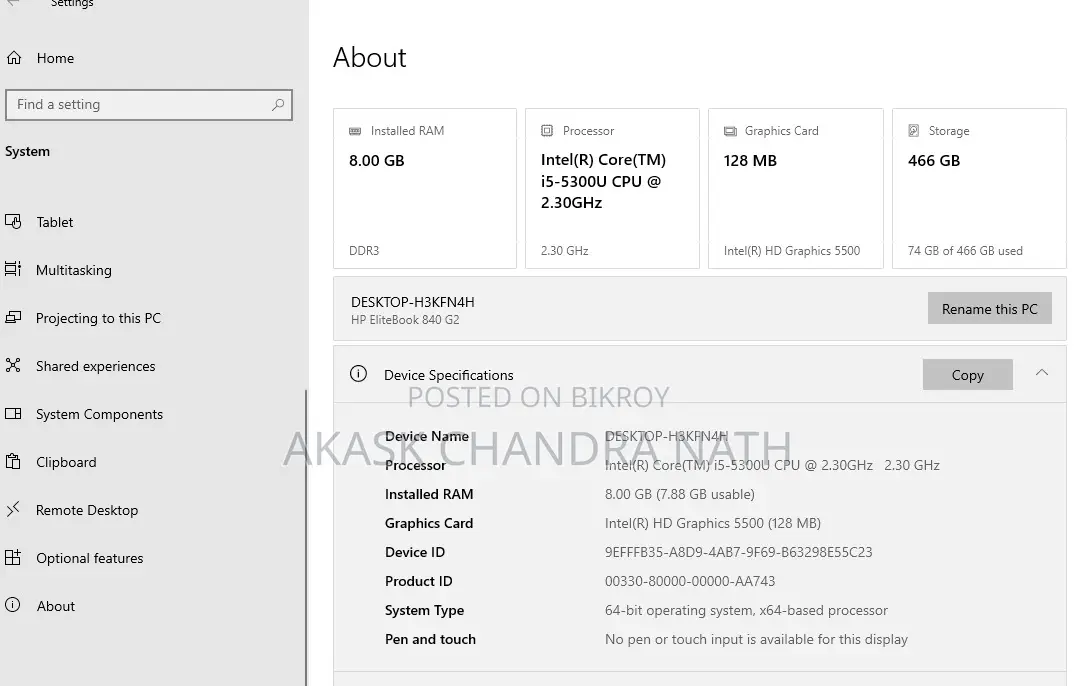Click the Device Specifications info icon
This screenshot has height=686, width=1082.
358,374
